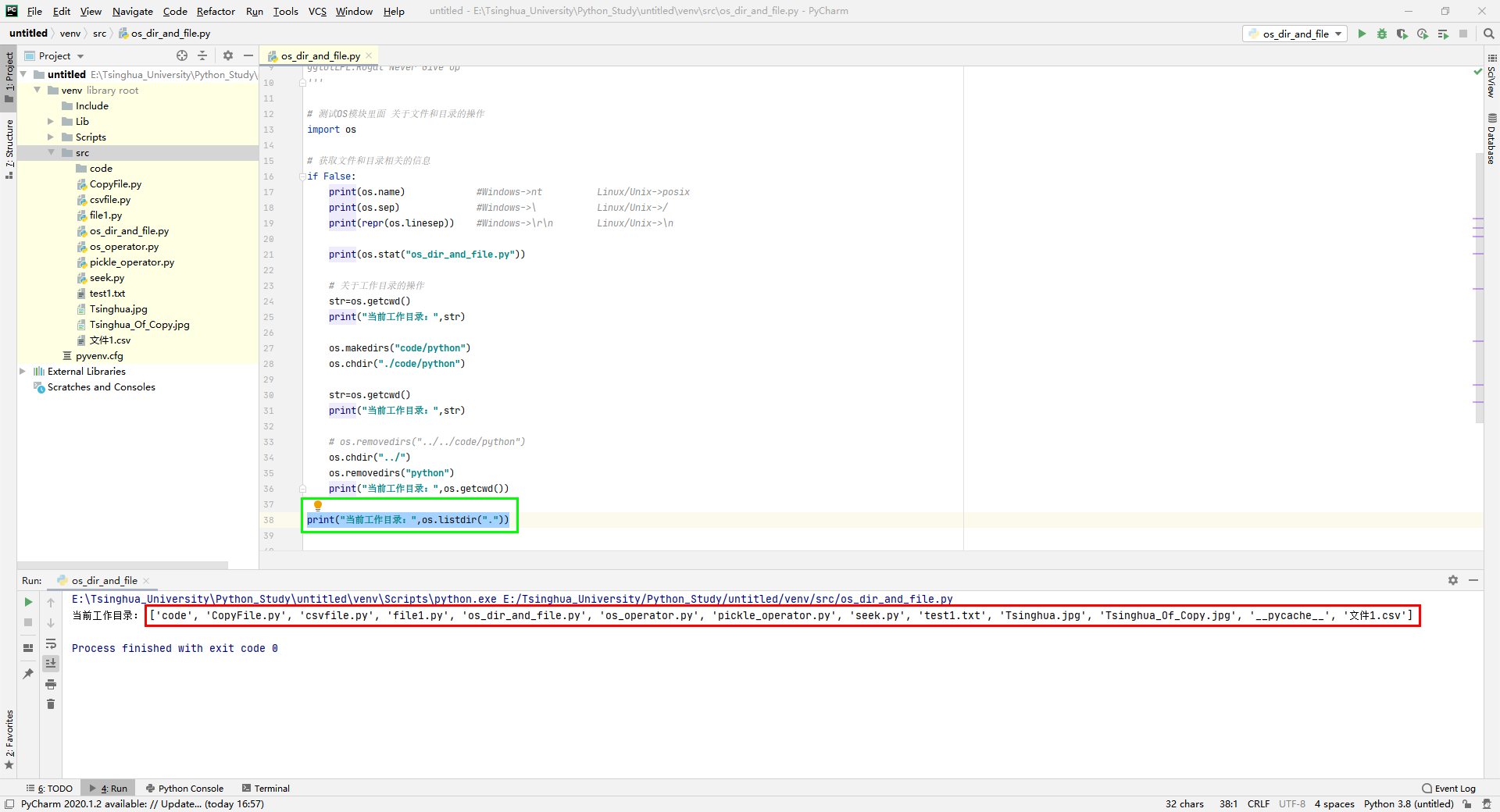Switch to the Terminal tab
Screen dimensions: 1500x812
coord(266,789)
